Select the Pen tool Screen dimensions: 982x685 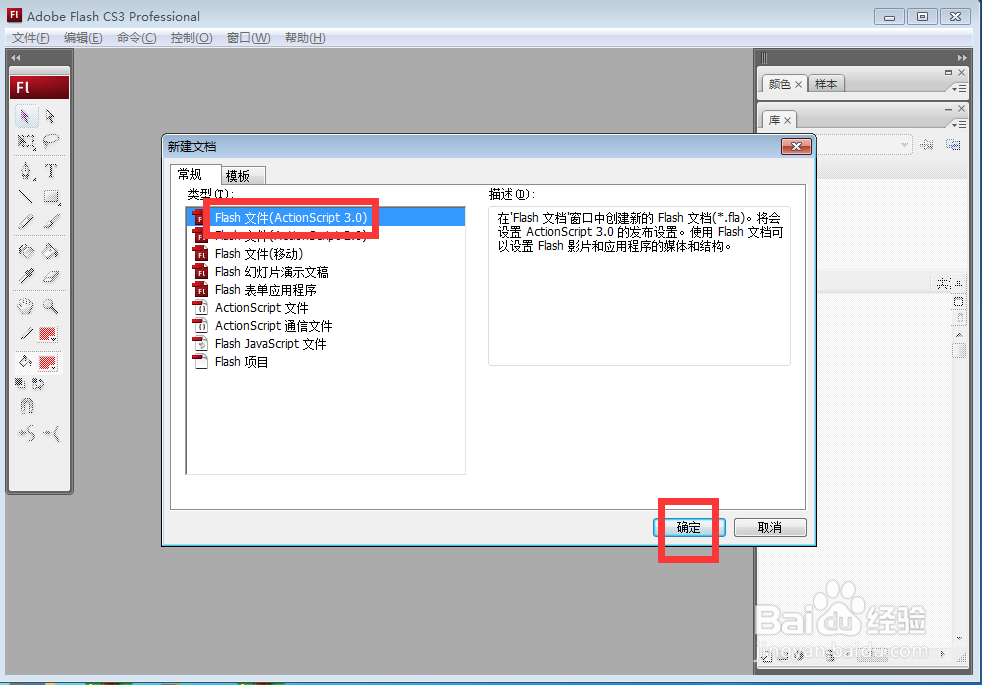tap(26, 170)
